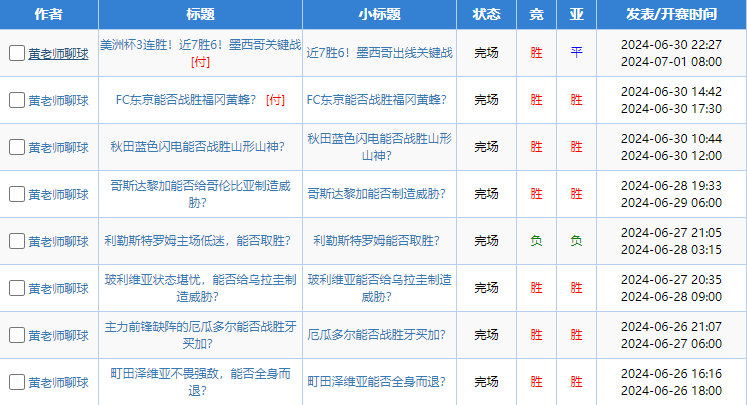Click date 2024-06-27 20:35
The height and width of the screenshot is (405, 747).
coord(671,279)
